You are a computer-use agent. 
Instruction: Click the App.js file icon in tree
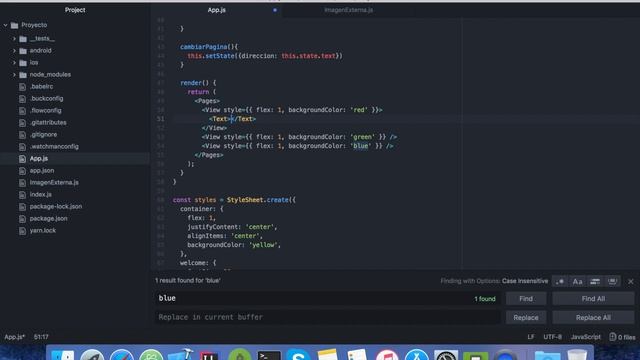(x=22, y=159)
